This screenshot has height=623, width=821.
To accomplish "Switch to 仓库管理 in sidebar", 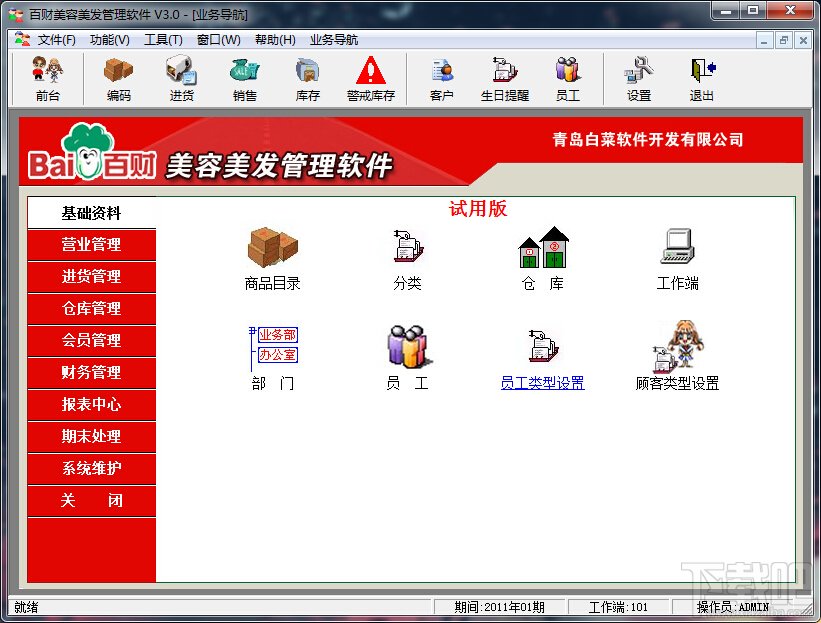I will pyautogui.click(x=92, y=308).
